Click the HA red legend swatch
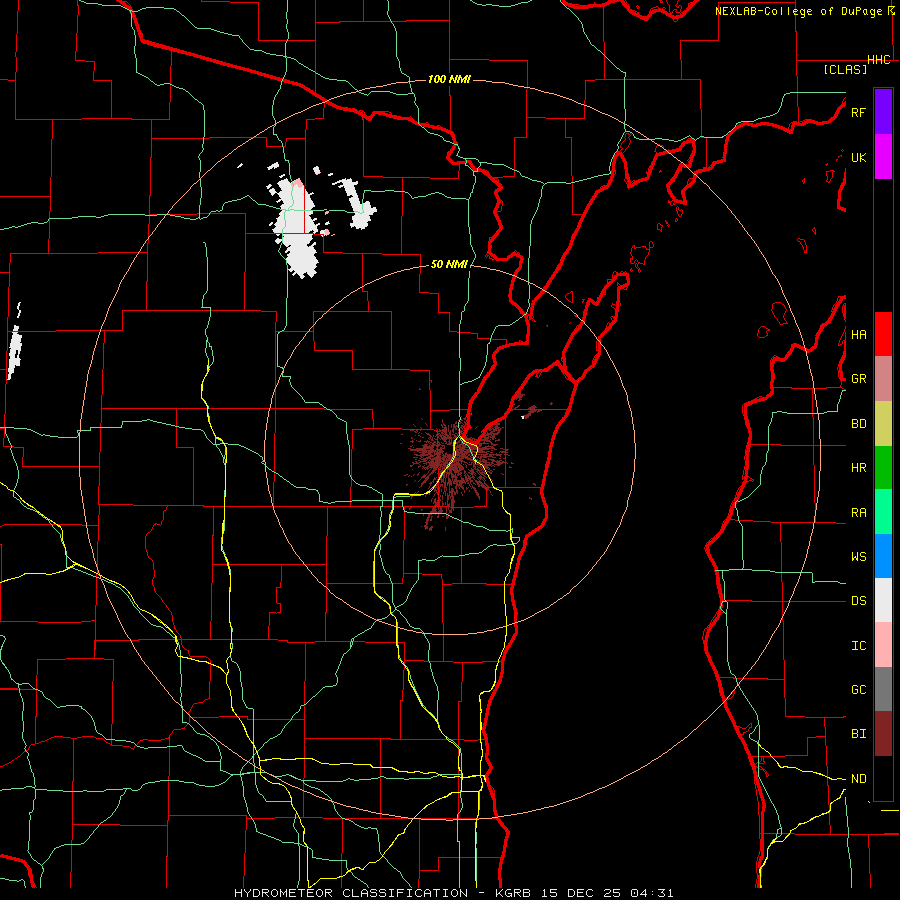900x900 pixels. pos(883,334)
